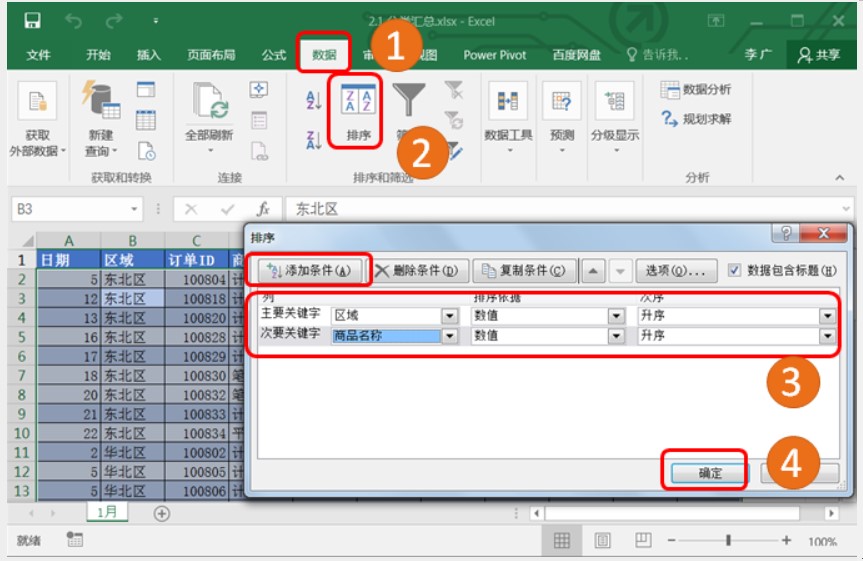Open 新建查询 dropdown

point(101,120)
